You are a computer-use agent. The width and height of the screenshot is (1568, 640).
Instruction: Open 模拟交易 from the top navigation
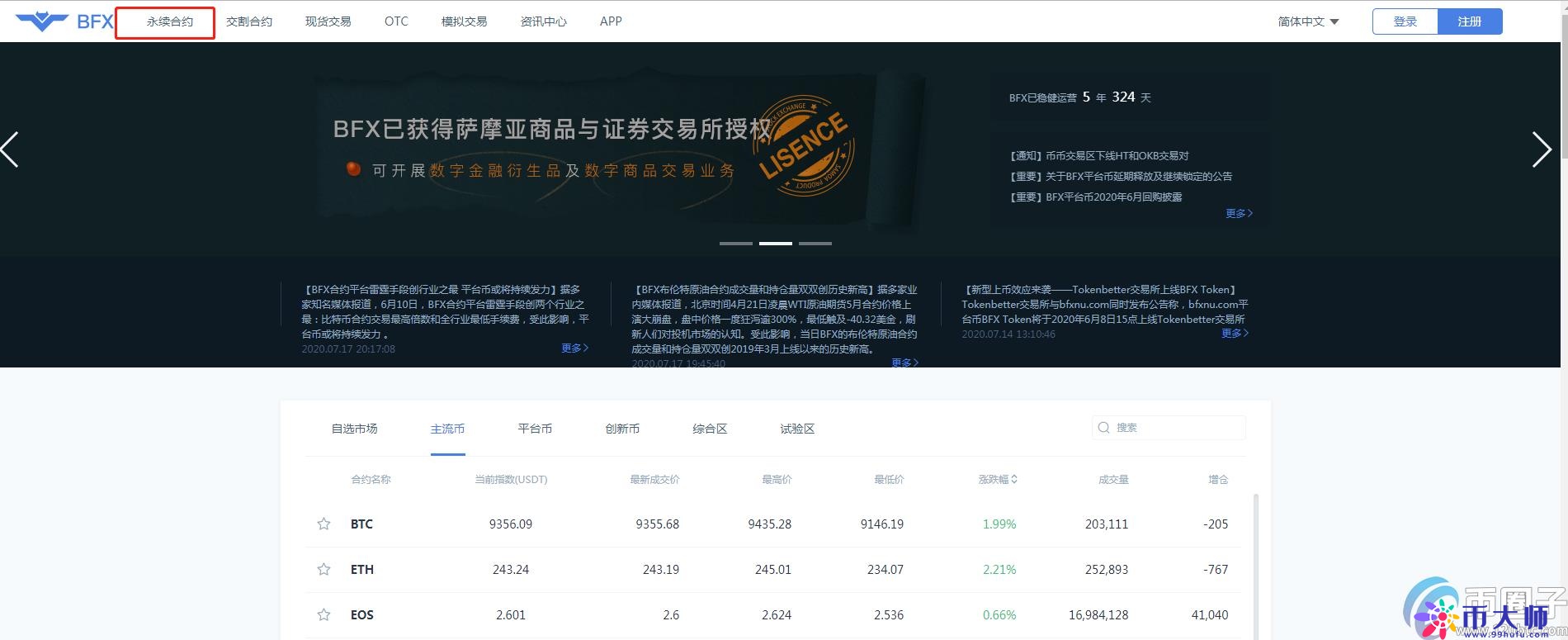465,21
